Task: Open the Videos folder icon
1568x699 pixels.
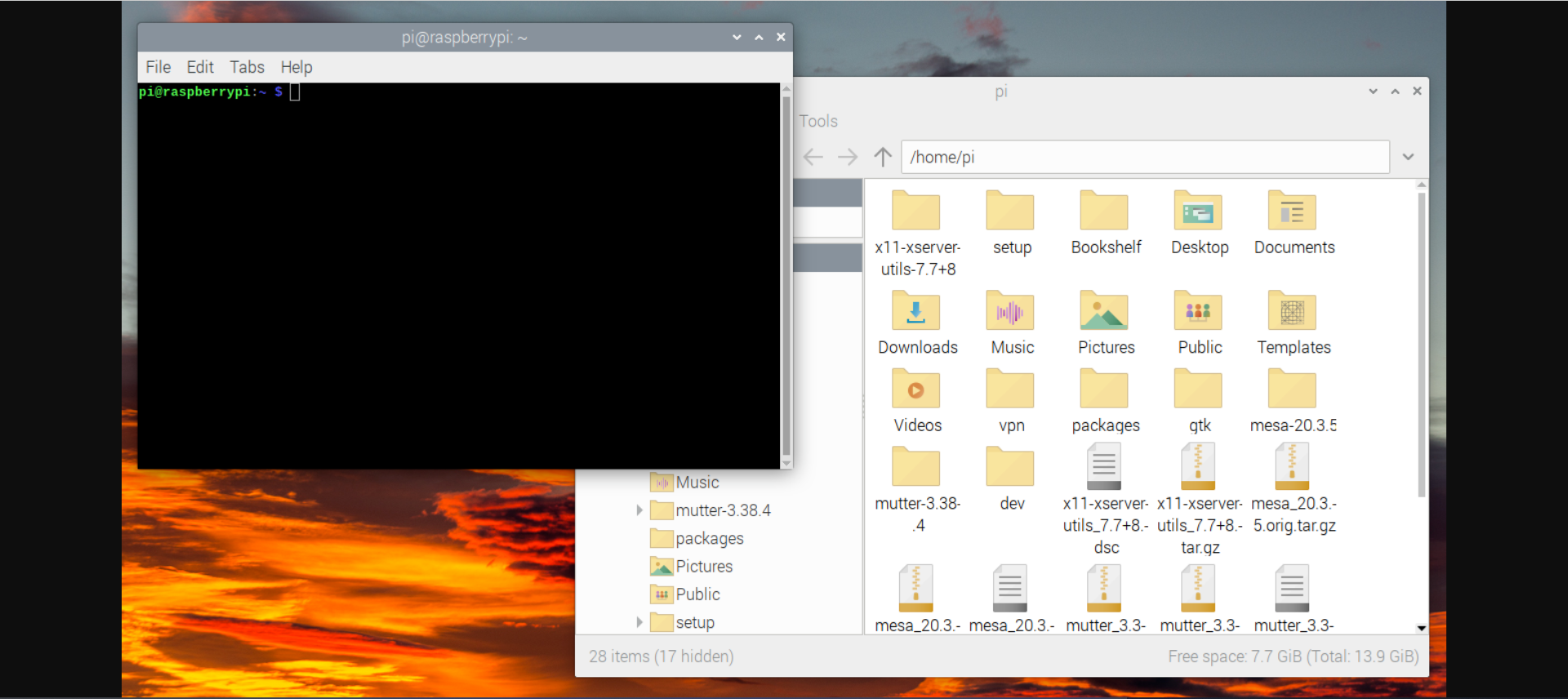Action: [x=916, y=389]
